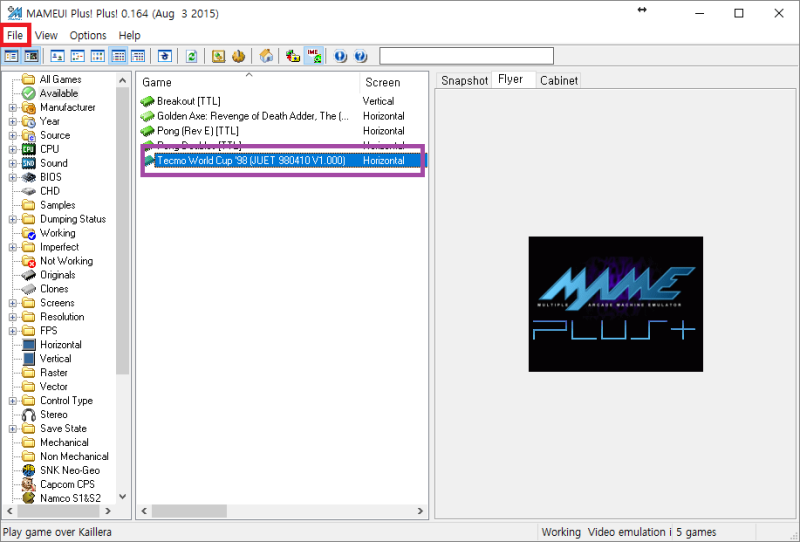Expand the Manufacturer folder
The height and width of the screenshot is (542, 800).
(13, 108)
